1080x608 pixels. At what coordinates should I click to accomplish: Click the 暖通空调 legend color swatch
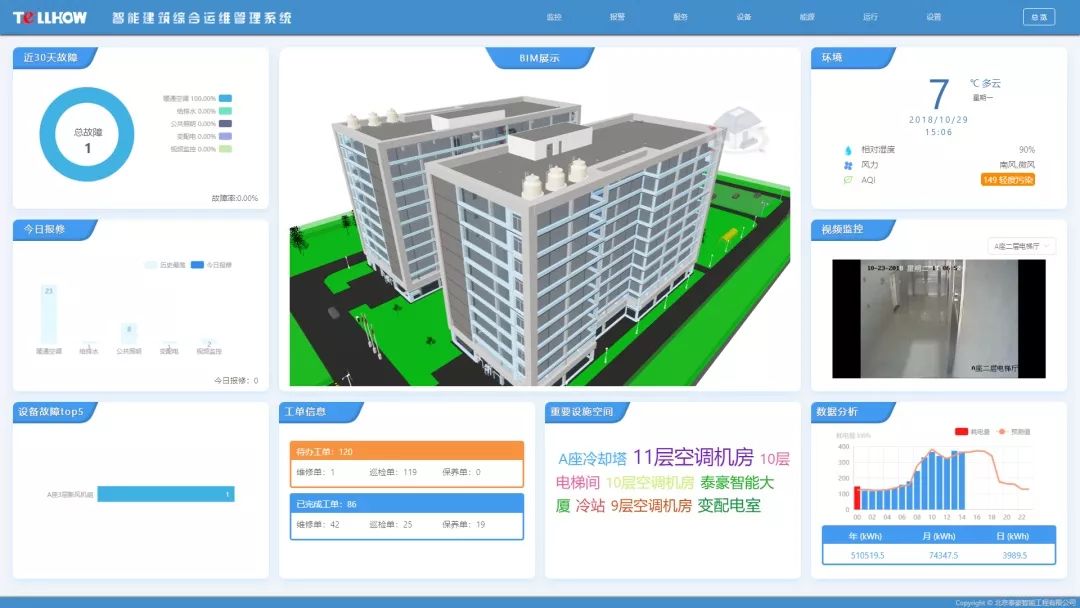(225, 98)
